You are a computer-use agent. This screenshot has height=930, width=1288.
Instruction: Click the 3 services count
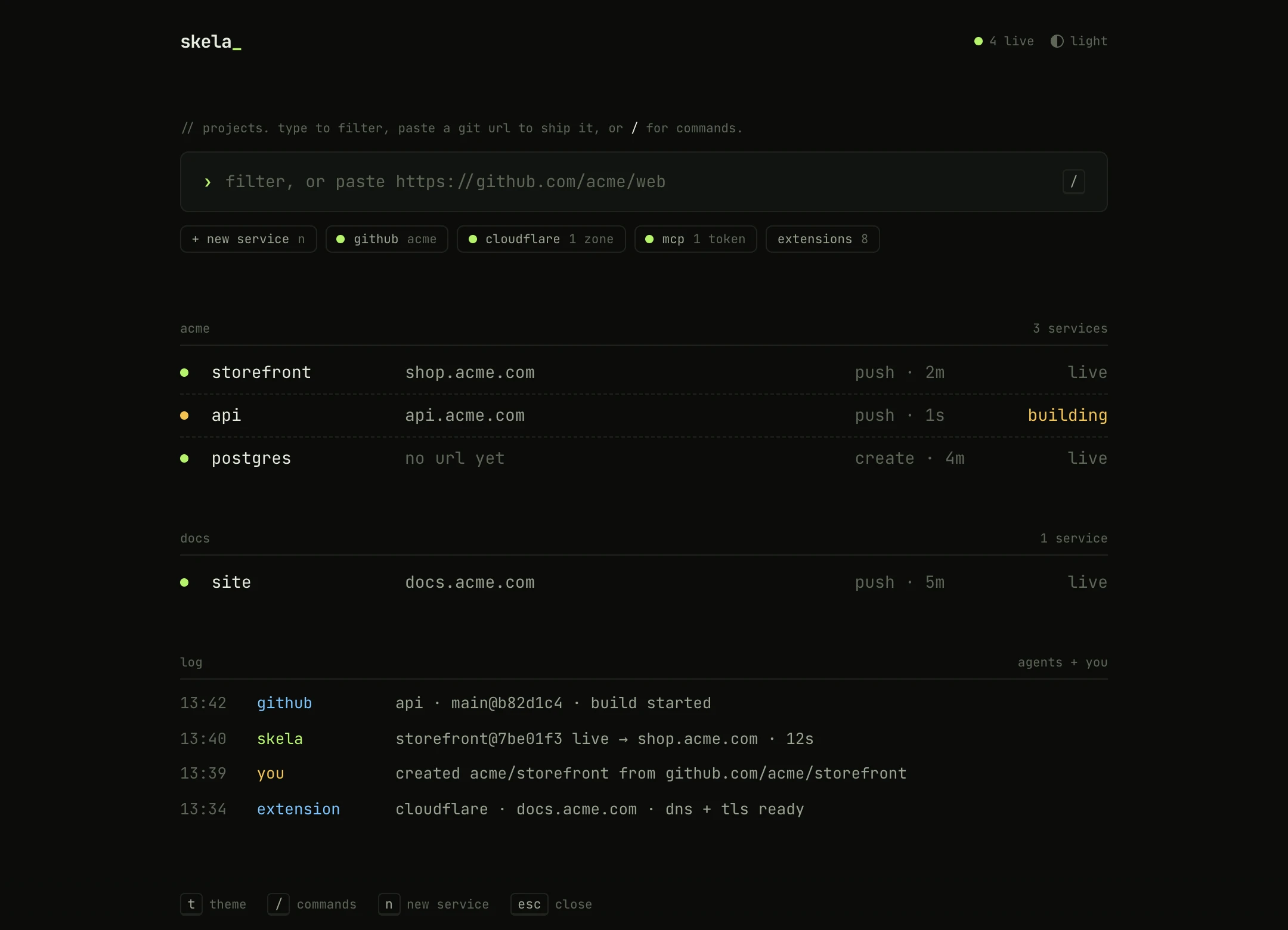tap(1070, 328)
